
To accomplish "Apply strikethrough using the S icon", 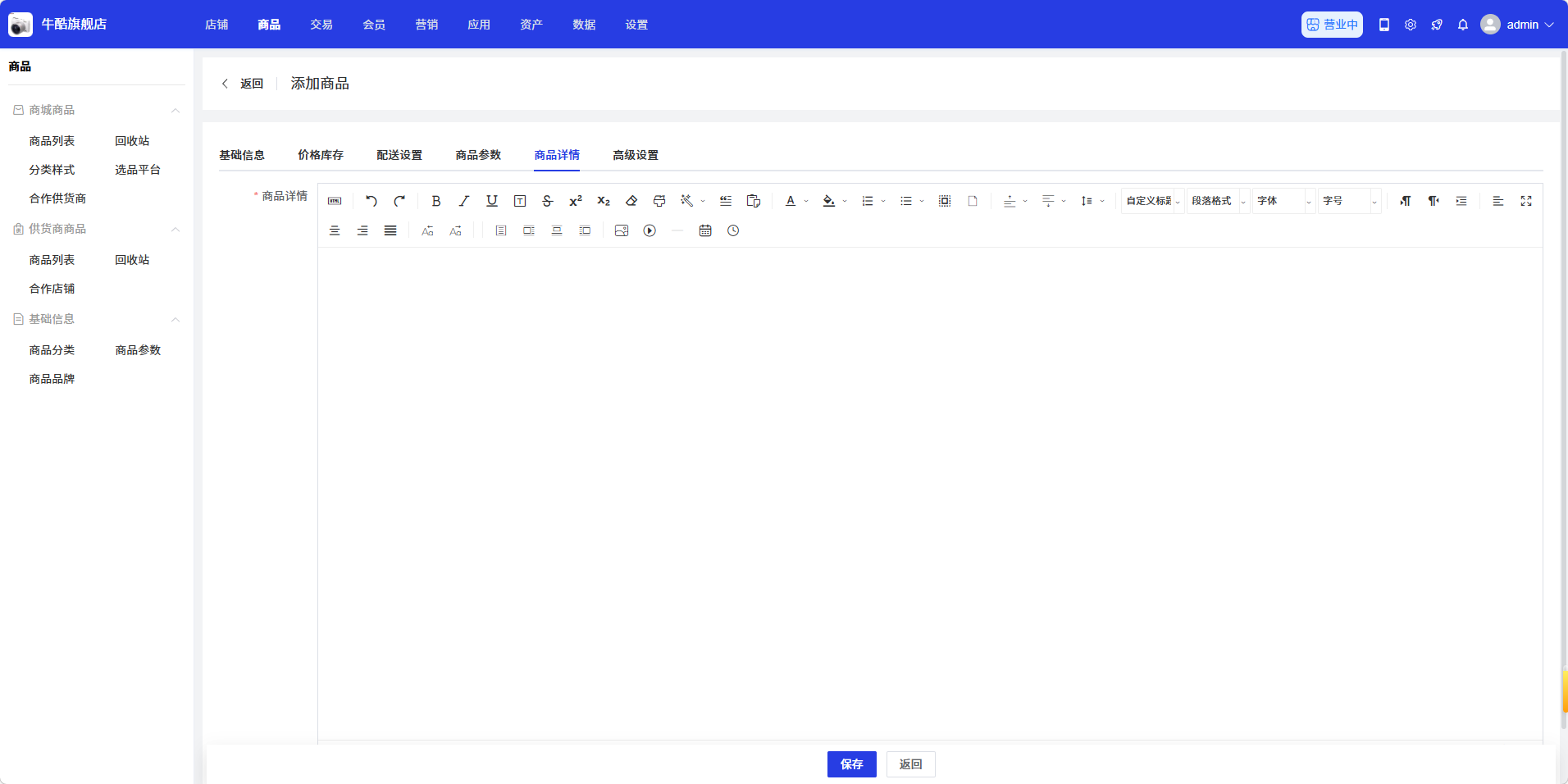I will tap(548, 201).
